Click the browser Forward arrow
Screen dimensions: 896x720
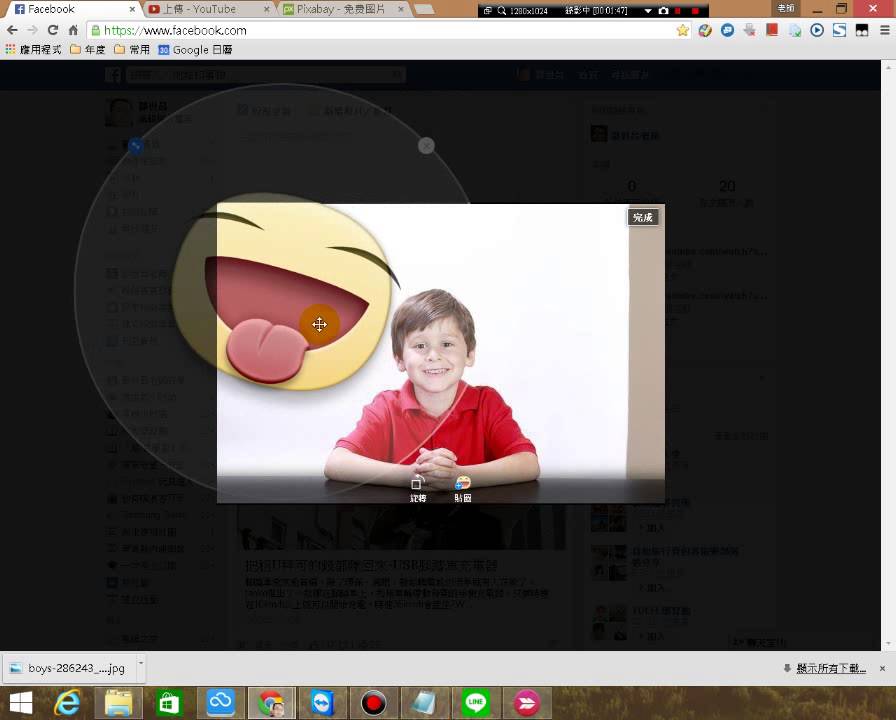point(33,30)
